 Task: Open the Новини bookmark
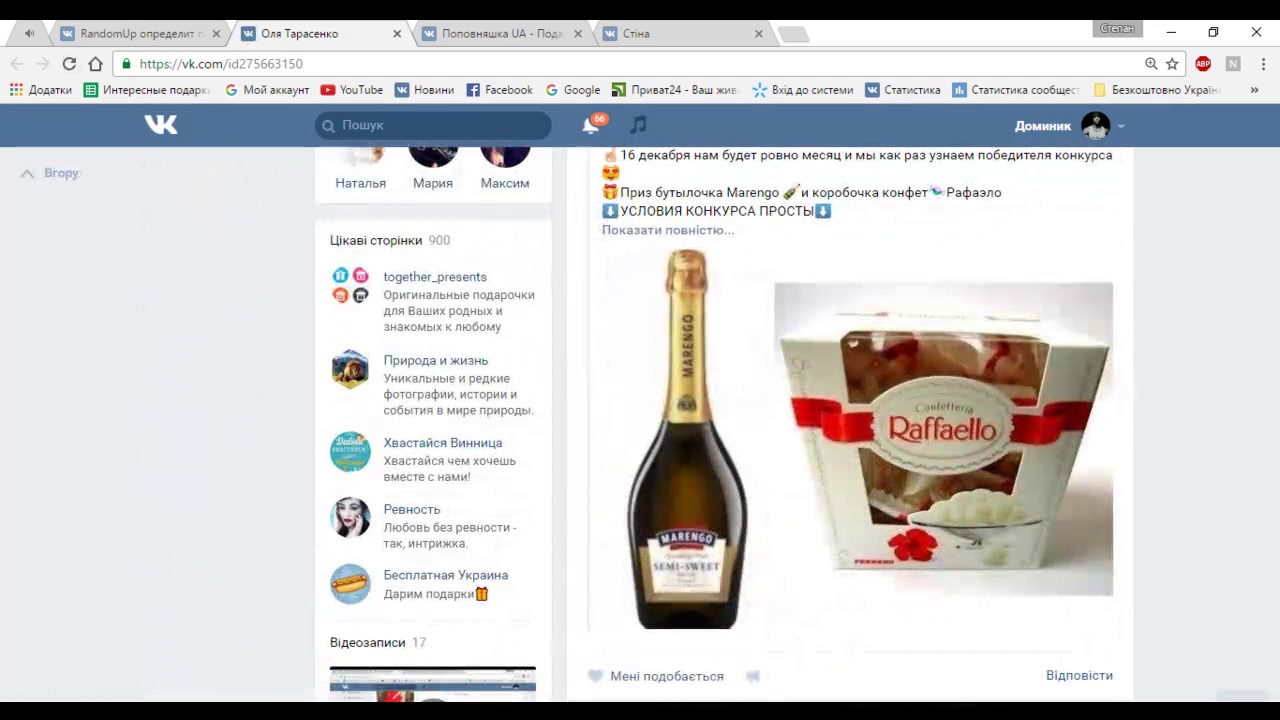coord(425,90)
